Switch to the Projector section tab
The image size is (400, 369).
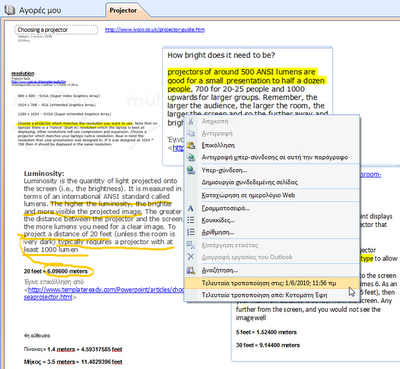[123, 10]
